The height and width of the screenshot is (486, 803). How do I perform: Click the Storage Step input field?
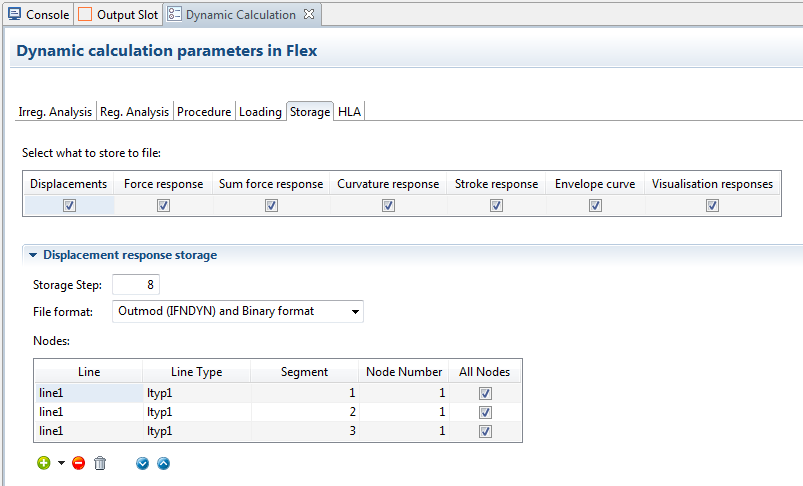(136, 285)
